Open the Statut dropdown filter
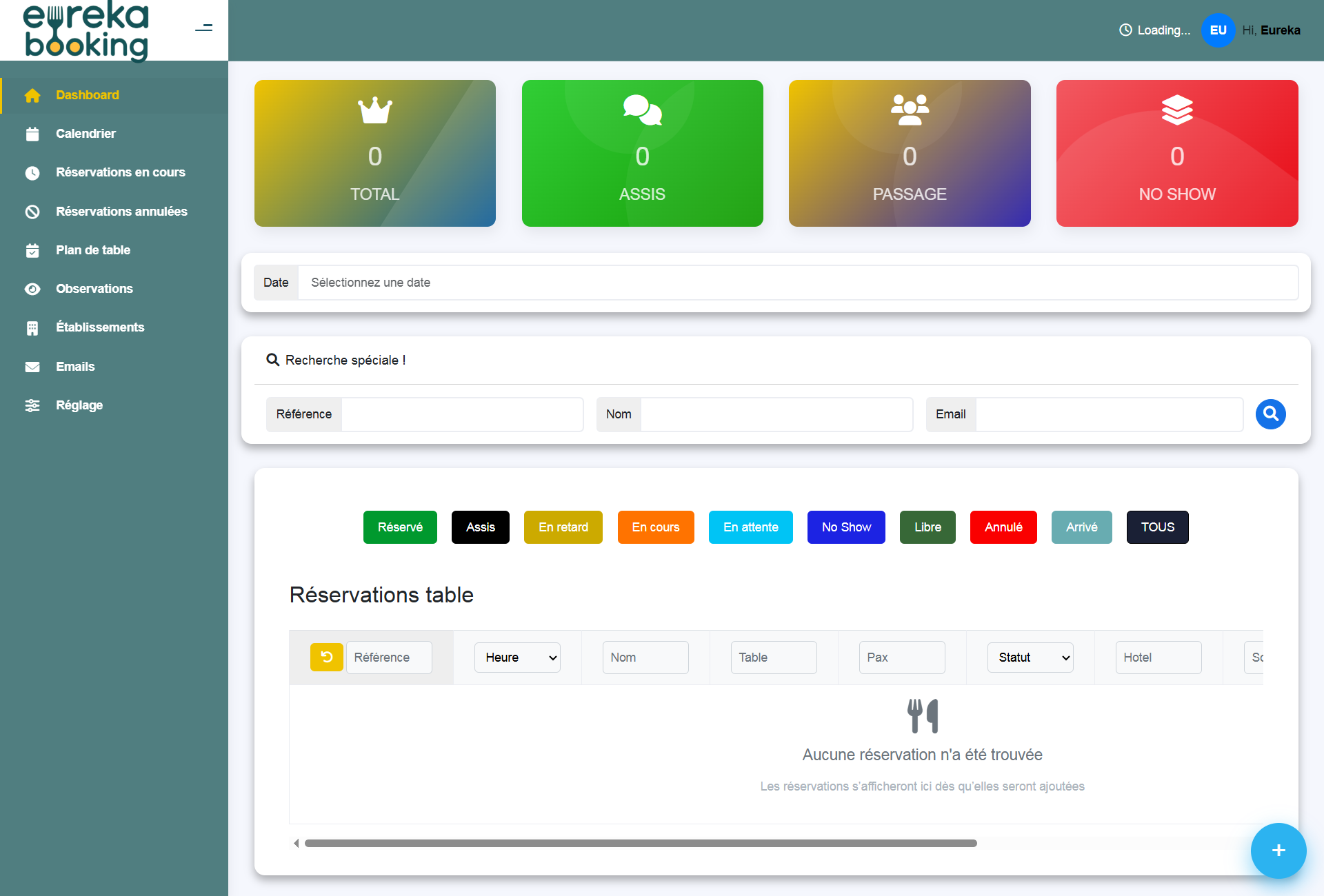This screenshot has height=896, width=1324. [1030, 658]
